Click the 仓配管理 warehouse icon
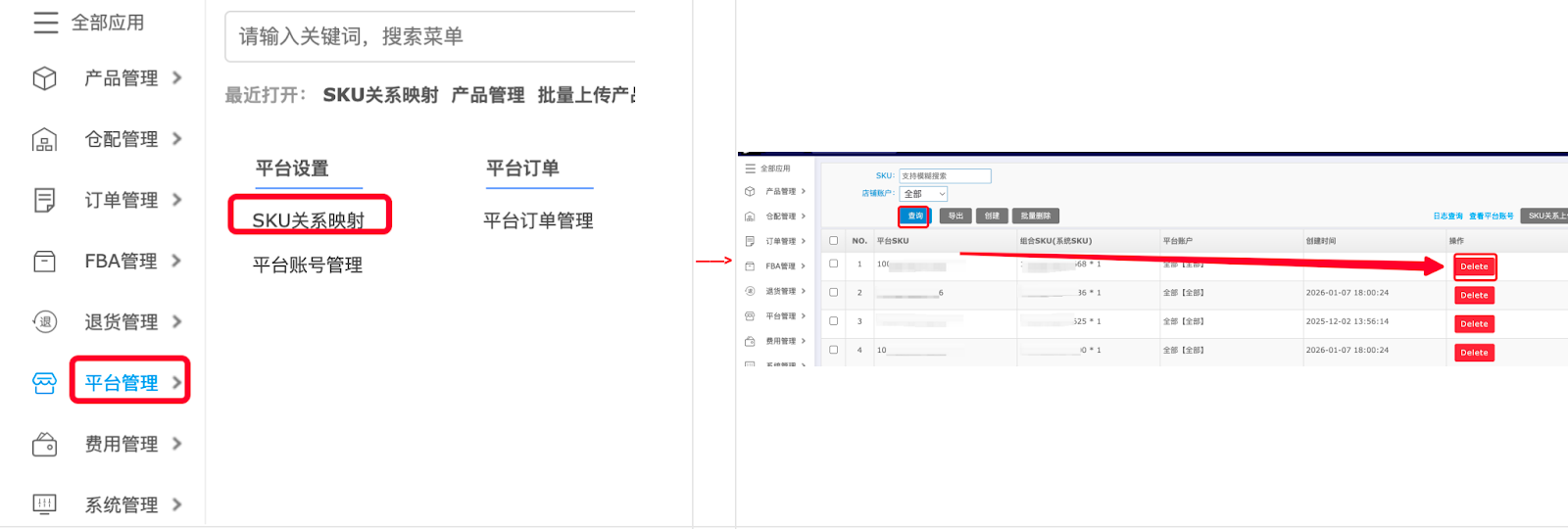 (45, 140)
